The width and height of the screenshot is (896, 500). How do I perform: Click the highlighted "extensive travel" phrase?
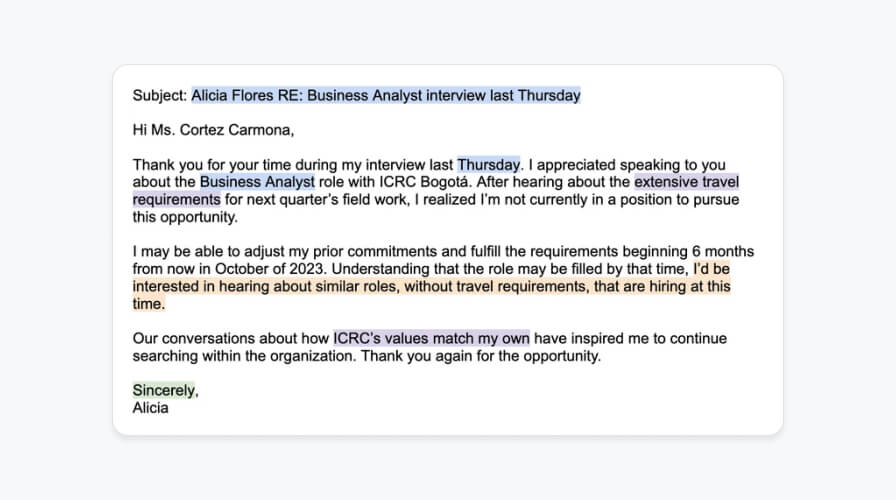686,182
